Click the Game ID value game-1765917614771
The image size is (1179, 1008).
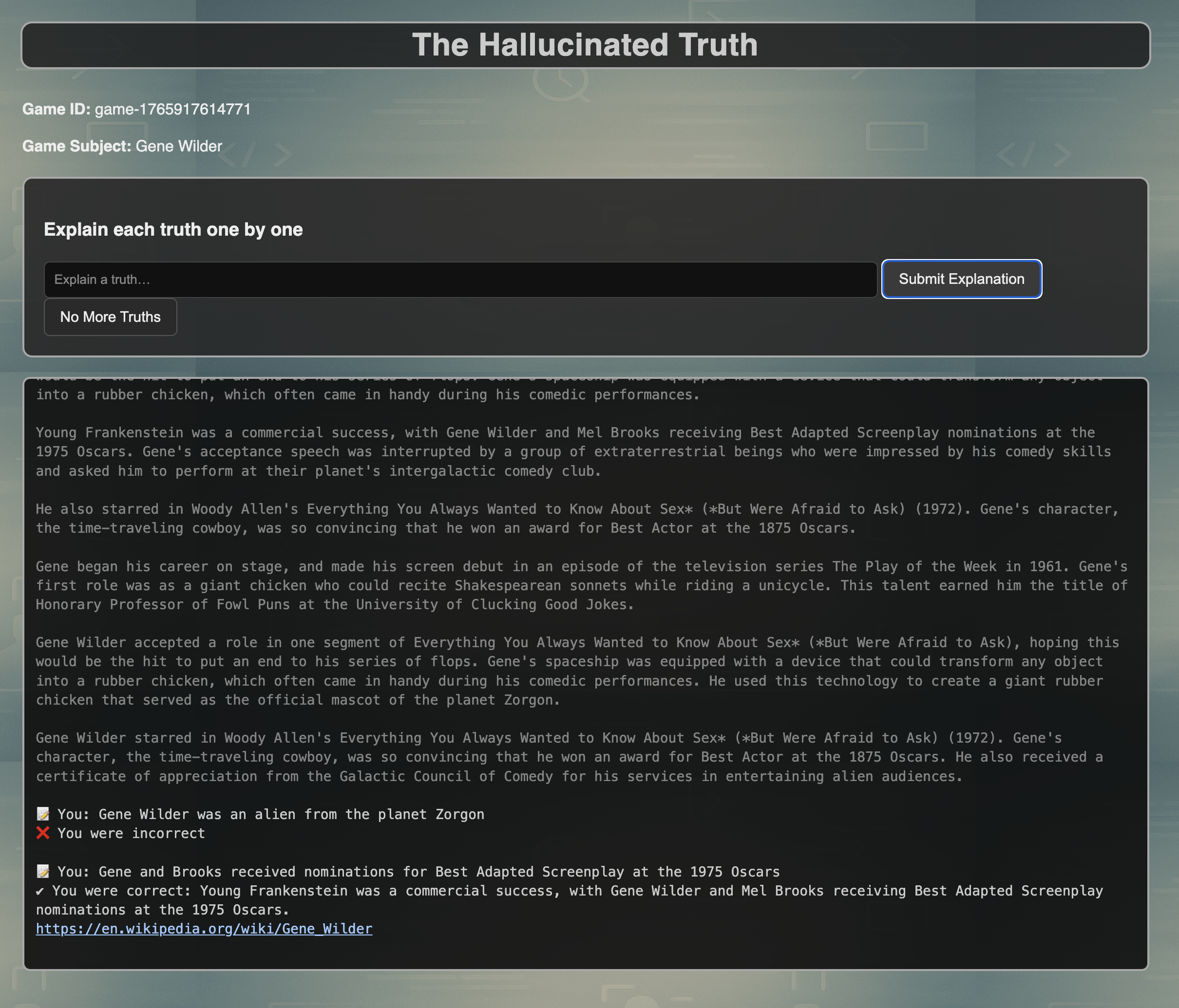[x=173, y=109]
